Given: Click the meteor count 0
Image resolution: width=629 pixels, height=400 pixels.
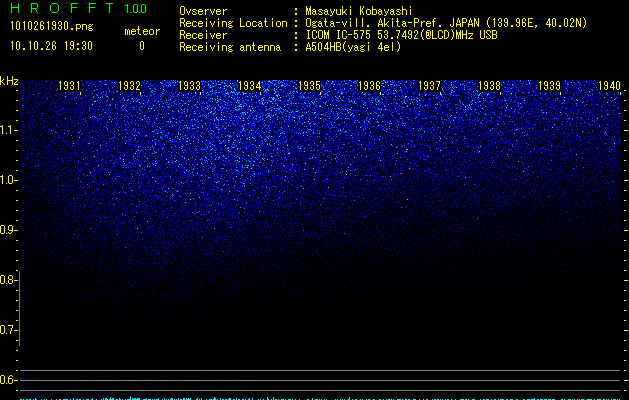Looking at the screenshot, I should pyautogui.click(x=142, y=46).
